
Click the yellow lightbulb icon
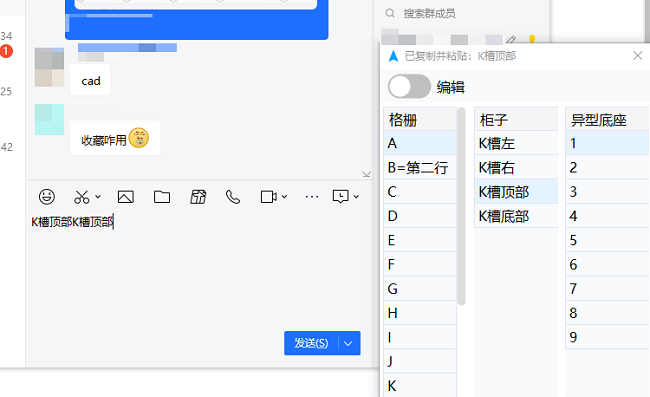coord(532,39)
